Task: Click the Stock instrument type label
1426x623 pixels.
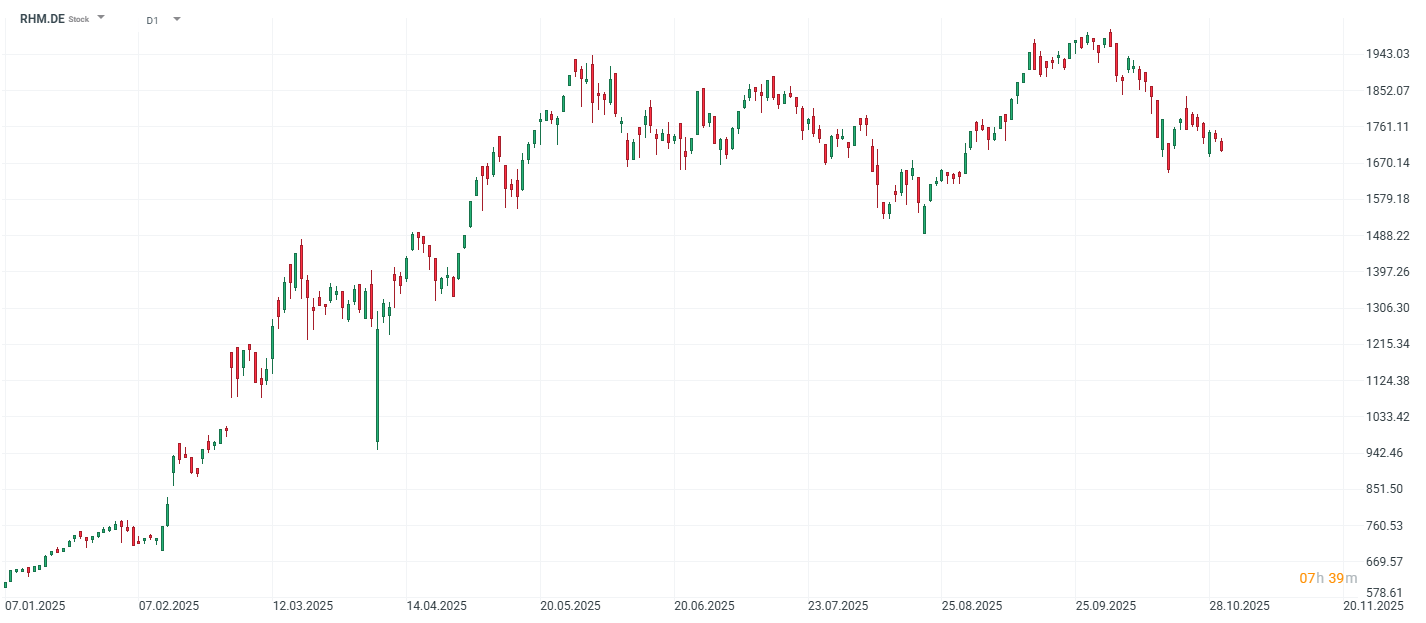Action: point(79,20)
